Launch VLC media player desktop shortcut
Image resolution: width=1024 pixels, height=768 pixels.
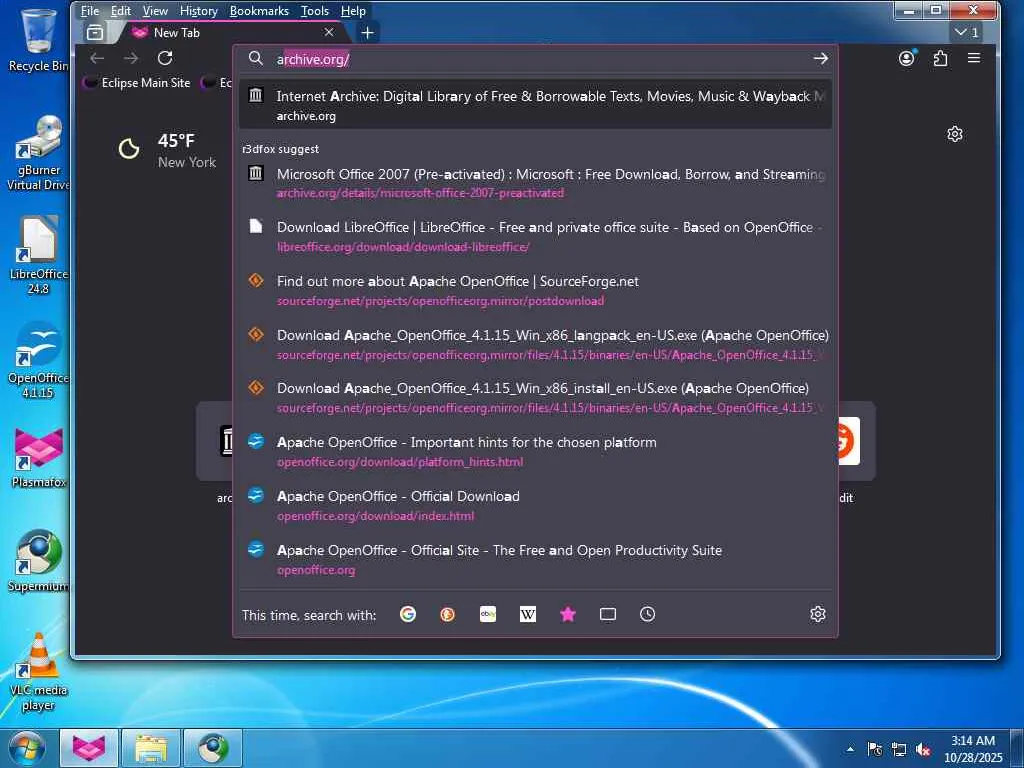[x=38, y=673]
